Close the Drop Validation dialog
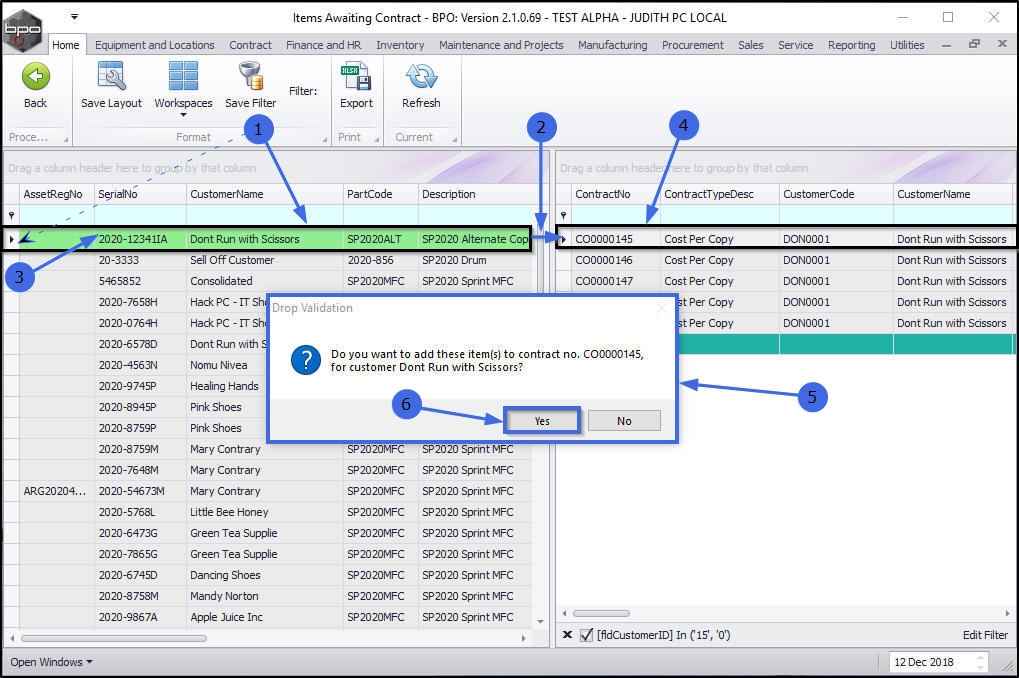 coord(661,308)
